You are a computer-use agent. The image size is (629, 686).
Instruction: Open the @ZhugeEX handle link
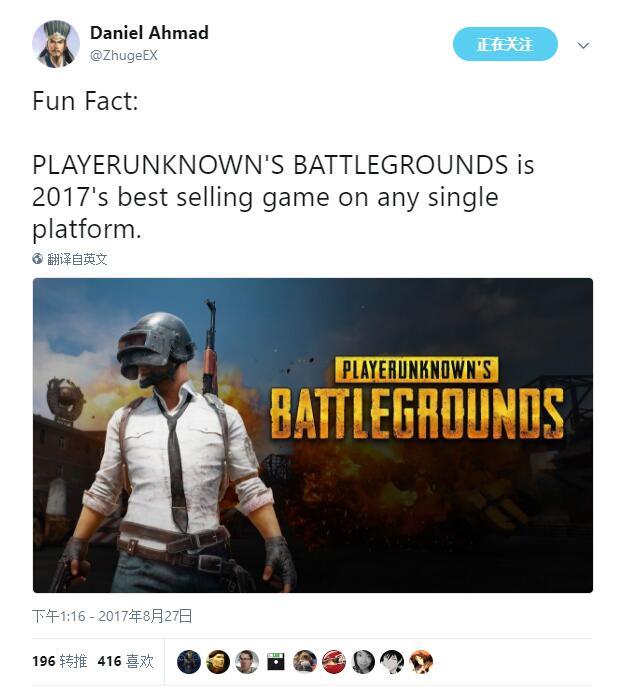point(123,56)
